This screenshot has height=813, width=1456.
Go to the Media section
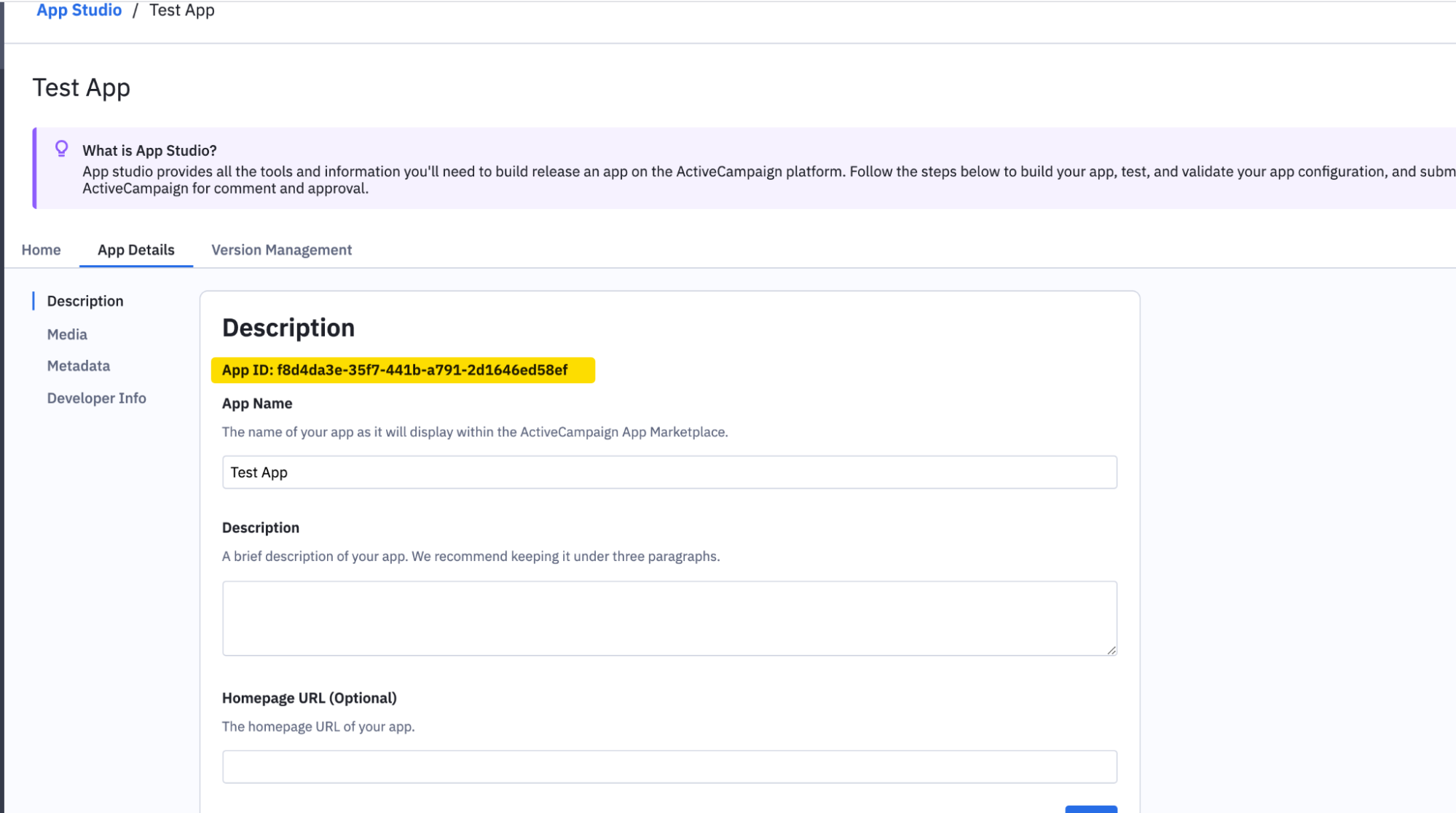pyautogui.click(x=67, y=334)
